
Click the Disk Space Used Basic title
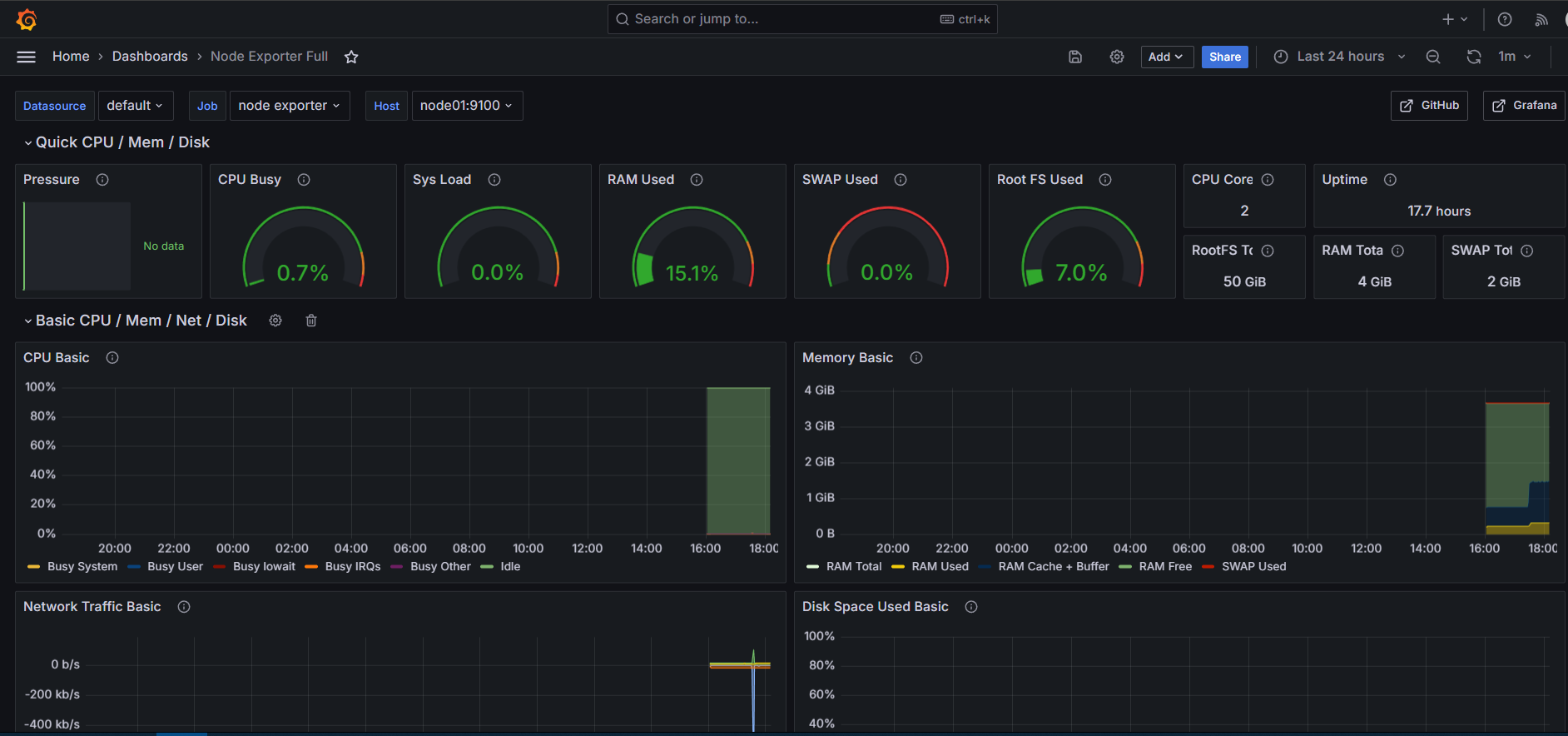(x=875, y=607)
